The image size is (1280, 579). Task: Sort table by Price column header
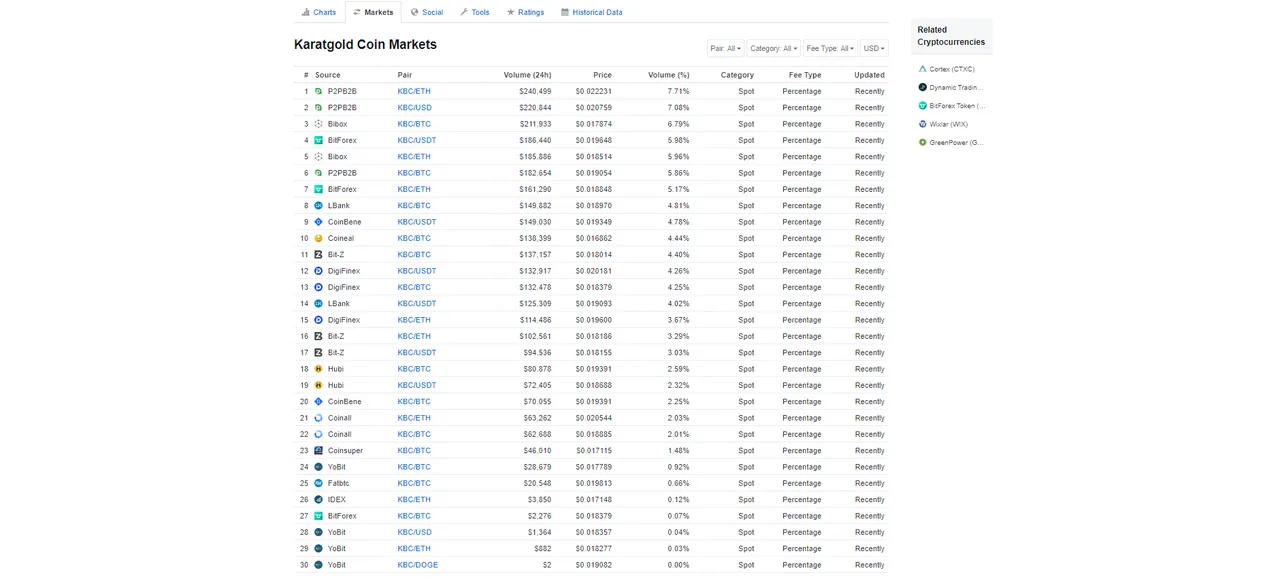pyautogui.click(x=602, y=75)
